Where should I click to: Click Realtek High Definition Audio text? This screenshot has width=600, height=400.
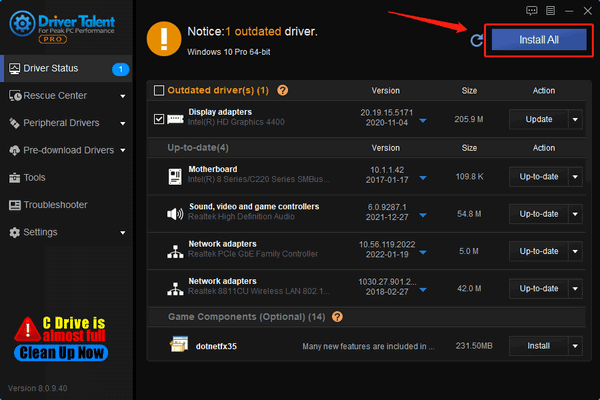click(241, 217)
